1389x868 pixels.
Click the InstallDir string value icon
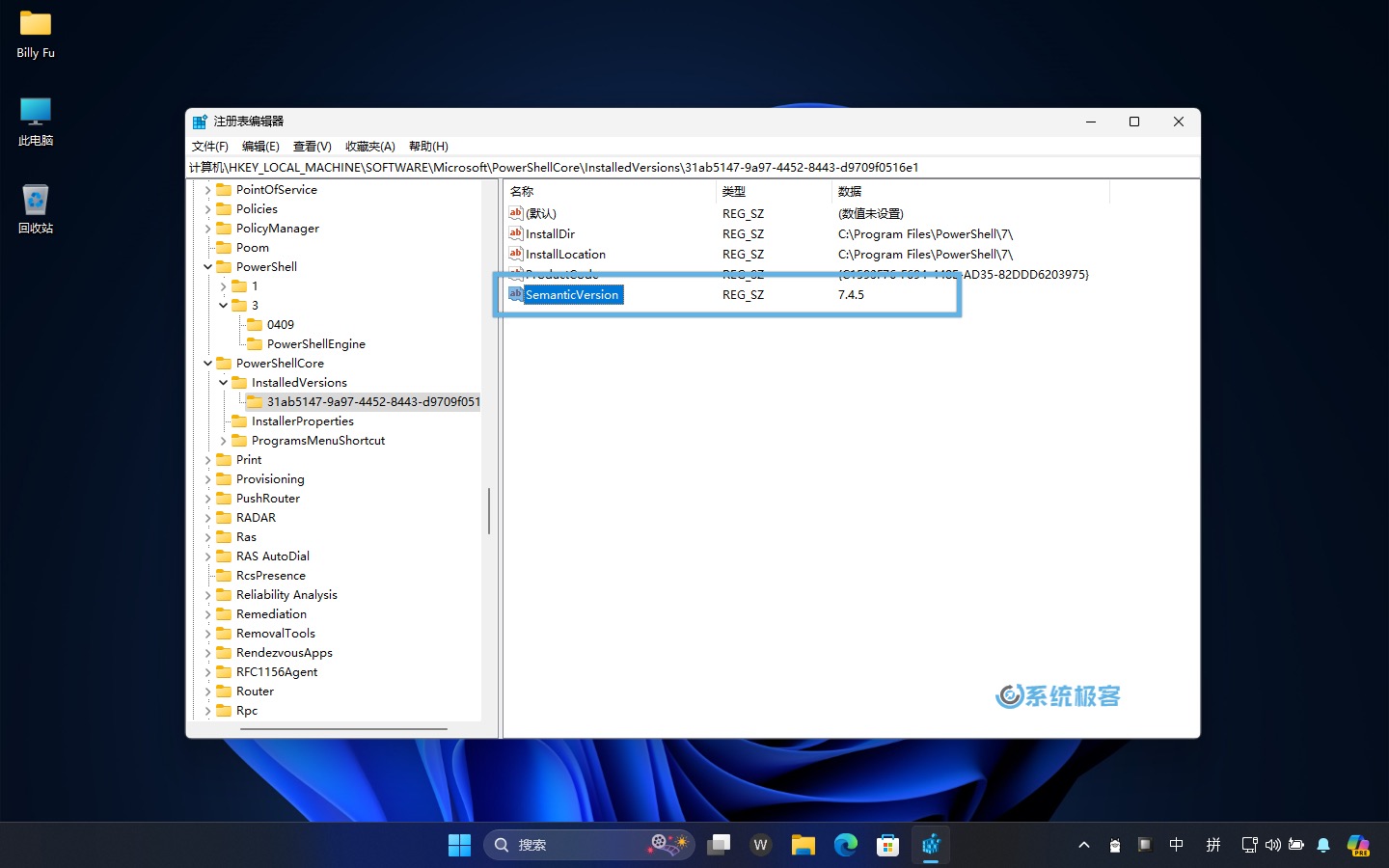click(x=516, y=233)
